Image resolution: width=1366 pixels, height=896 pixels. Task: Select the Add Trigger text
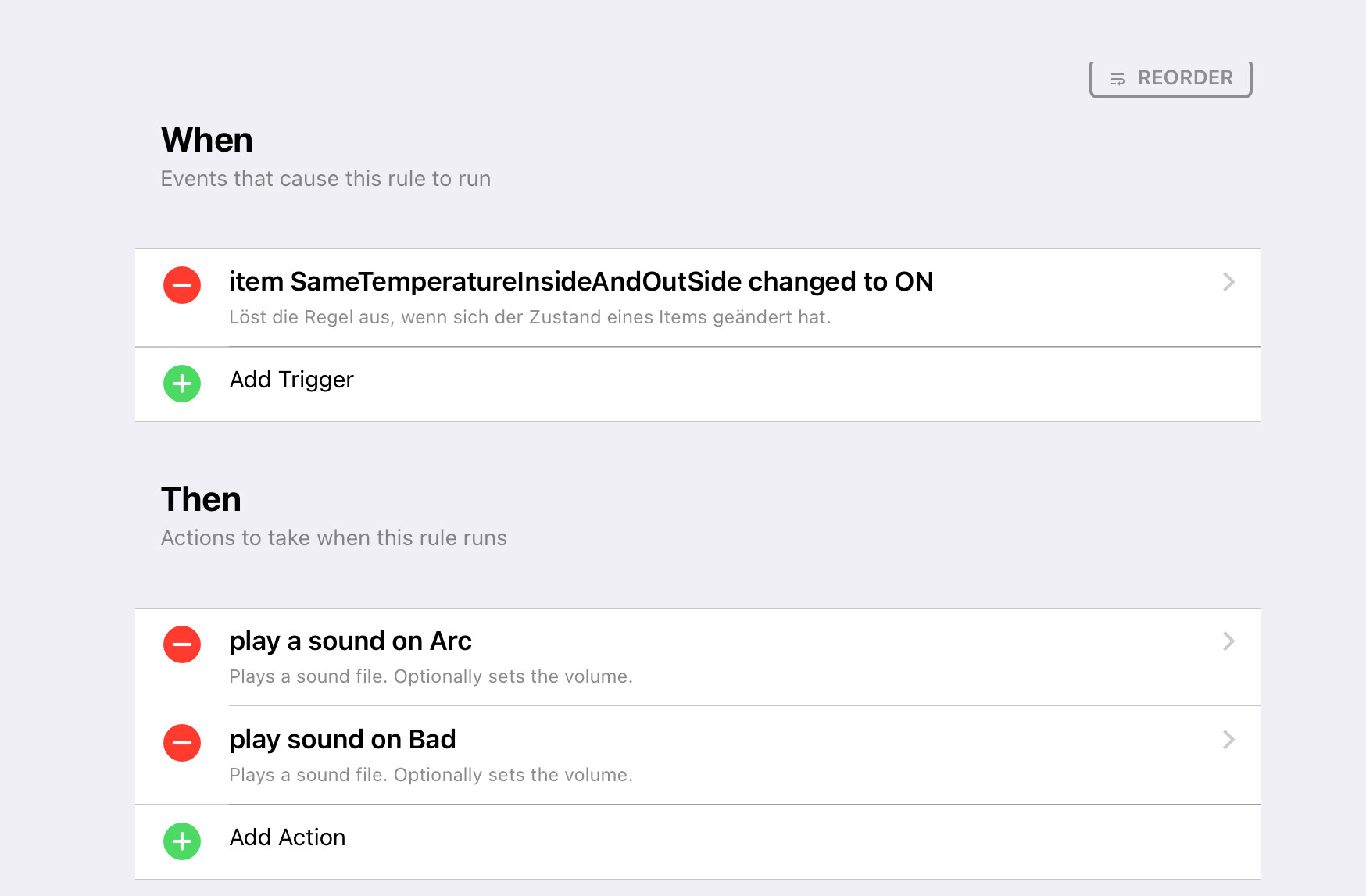(x=291, y=380)
